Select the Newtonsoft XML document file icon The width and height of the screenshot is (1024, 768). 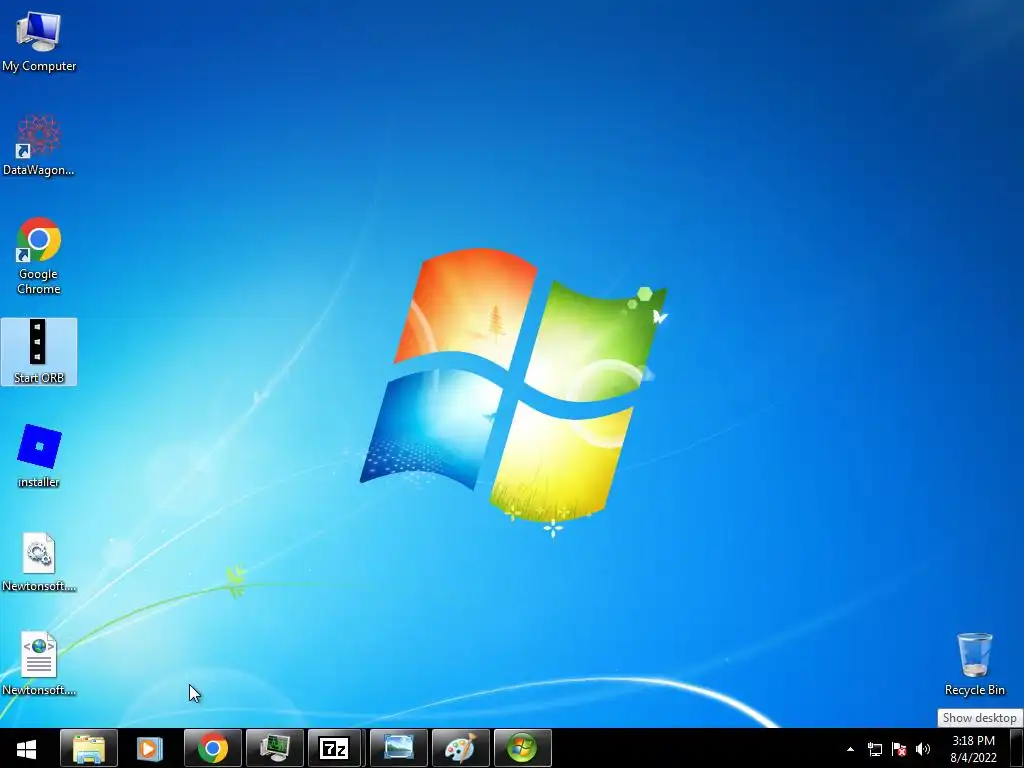coord(39,664)
